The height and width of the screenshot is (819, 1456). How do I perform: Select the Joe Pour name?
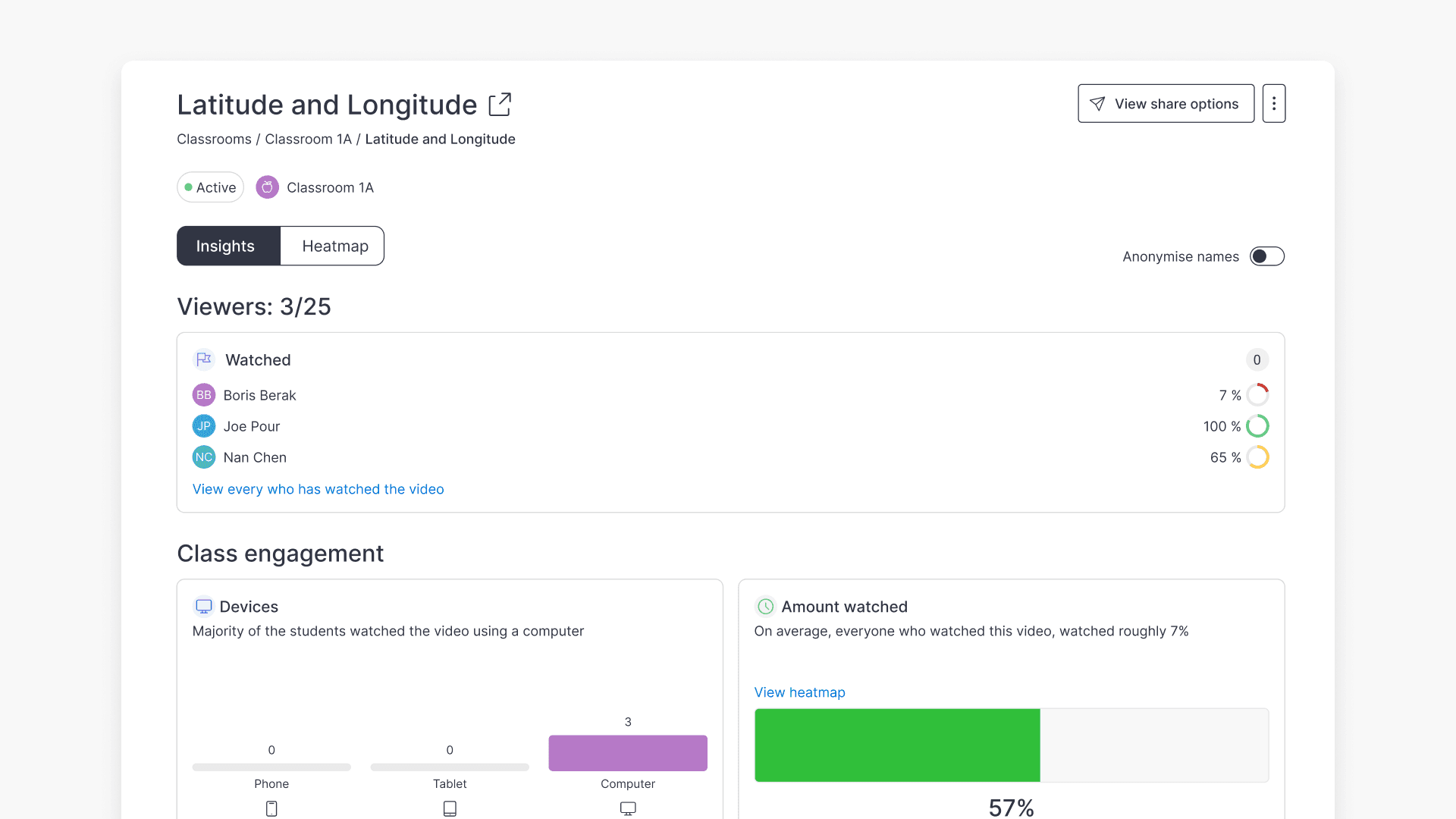[x=252, y=426]
